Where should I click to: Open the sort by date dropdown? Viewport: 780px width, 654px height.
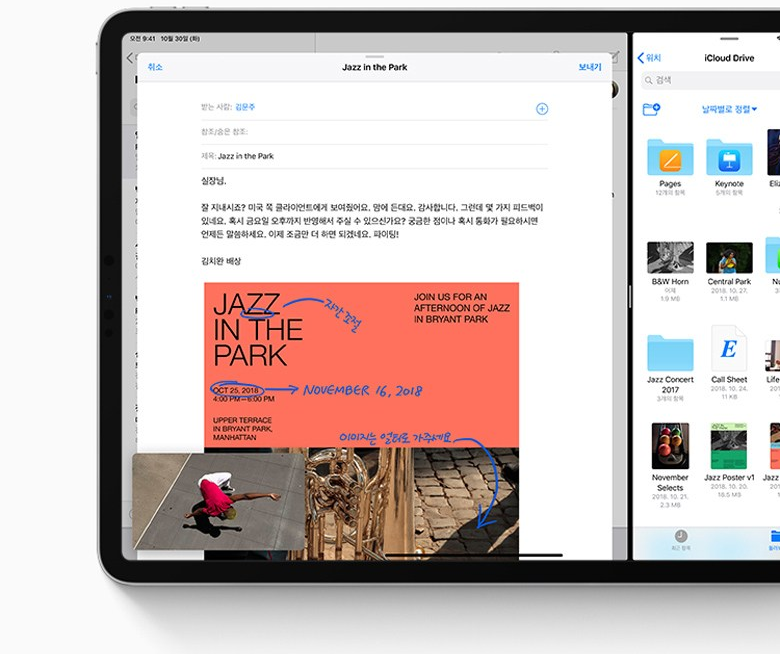[729, 109]
